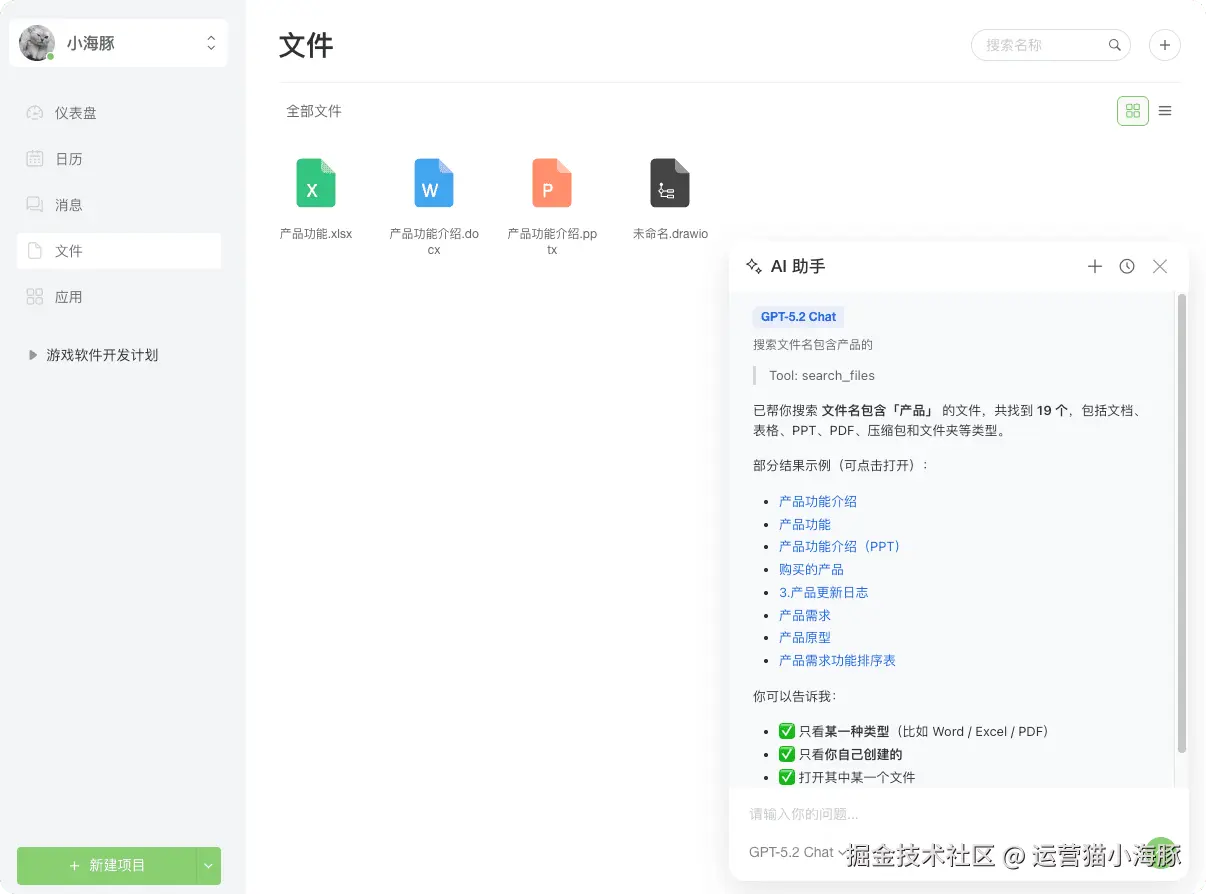Click the 应用 grid icon in sidebar
Image resolution: width=1206 pixels, height=894 pixels.
tap(35, 297)
